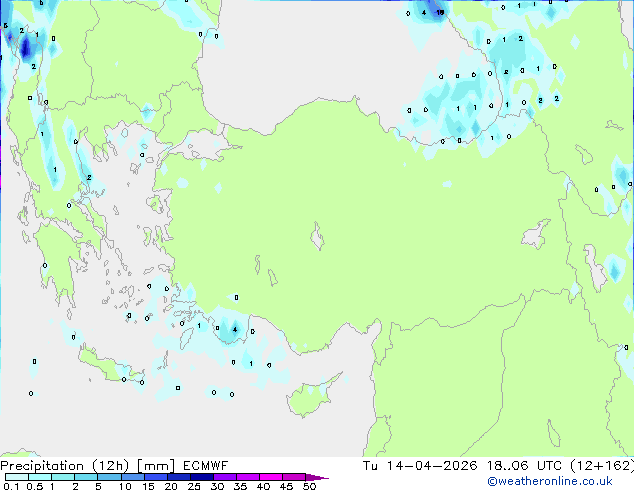Viewport: 634px width, 490px height.
Task: Click the magenta arrow at legend end
Action: [320, 478]
